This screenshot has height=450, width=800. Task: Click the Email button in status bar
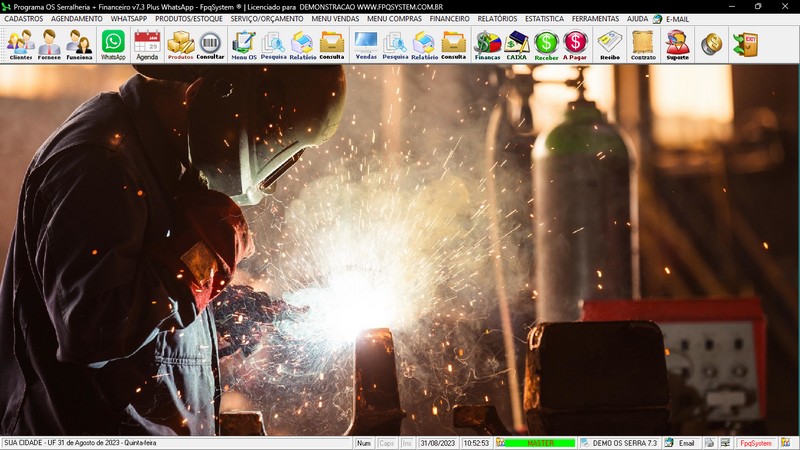[685, 443]
